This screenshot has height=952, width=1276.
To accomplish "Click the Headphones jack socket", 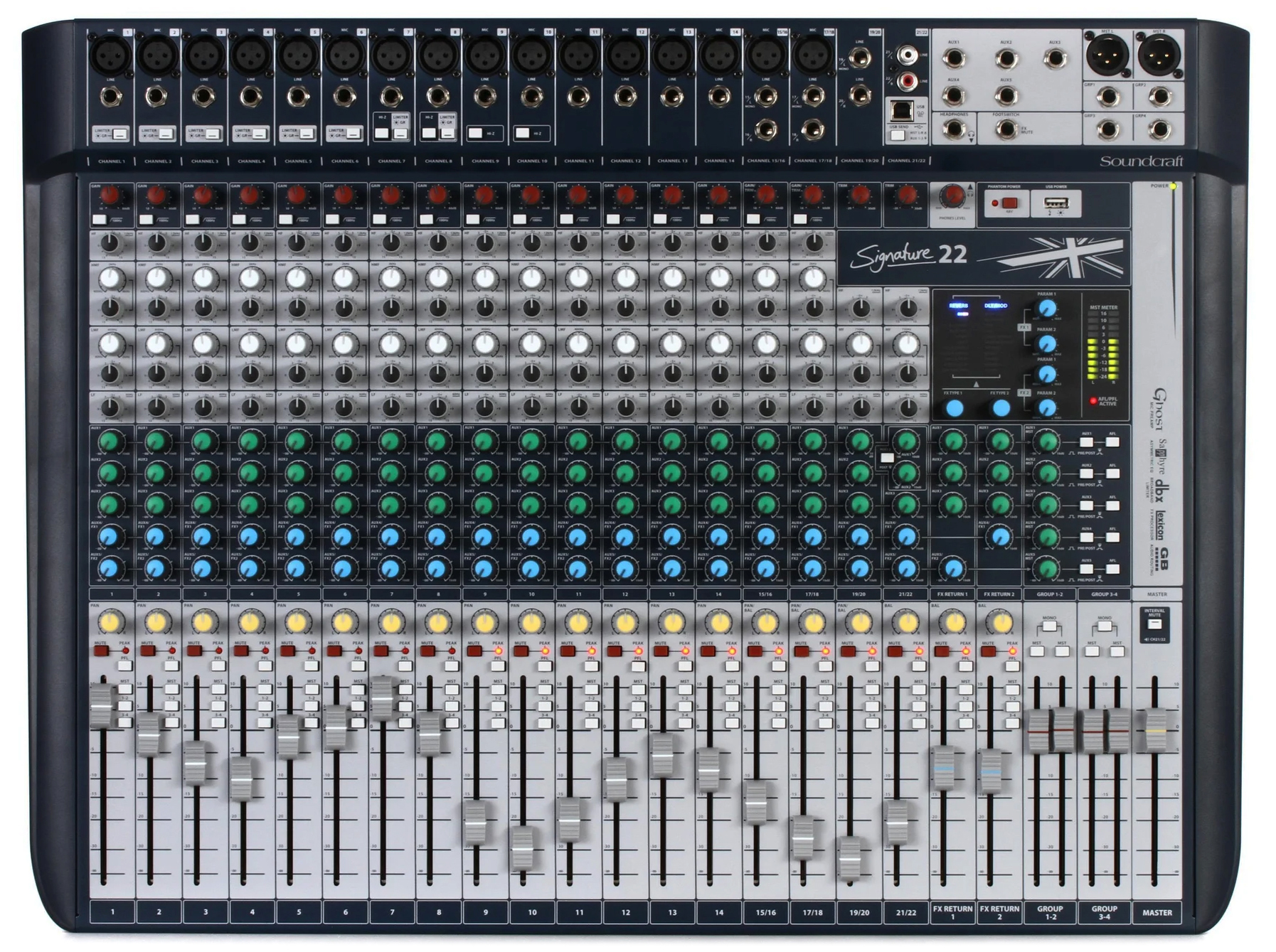I will (953, 129).
